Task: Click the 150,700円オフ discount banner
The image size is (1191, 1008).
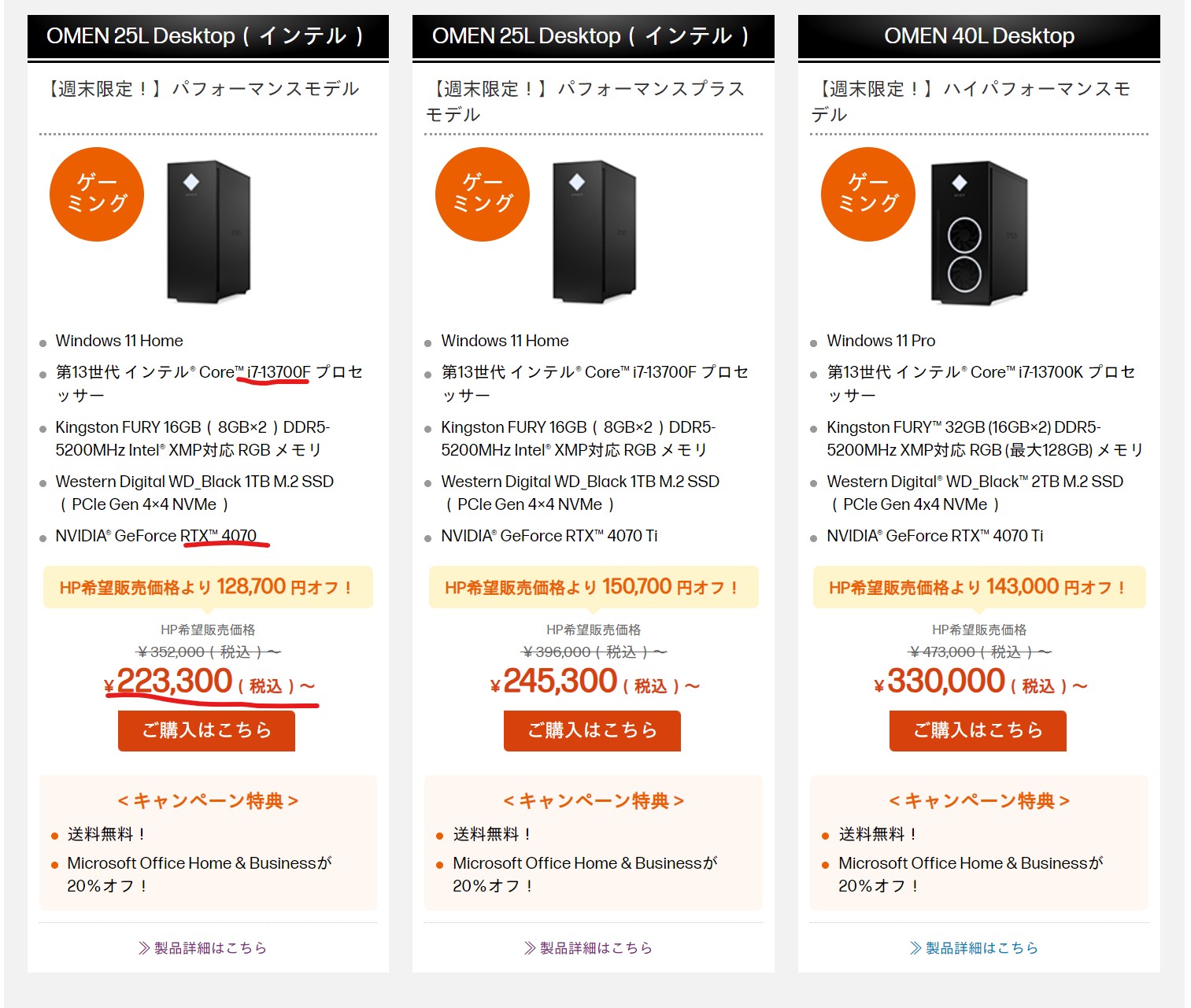Action: point(594,587)
